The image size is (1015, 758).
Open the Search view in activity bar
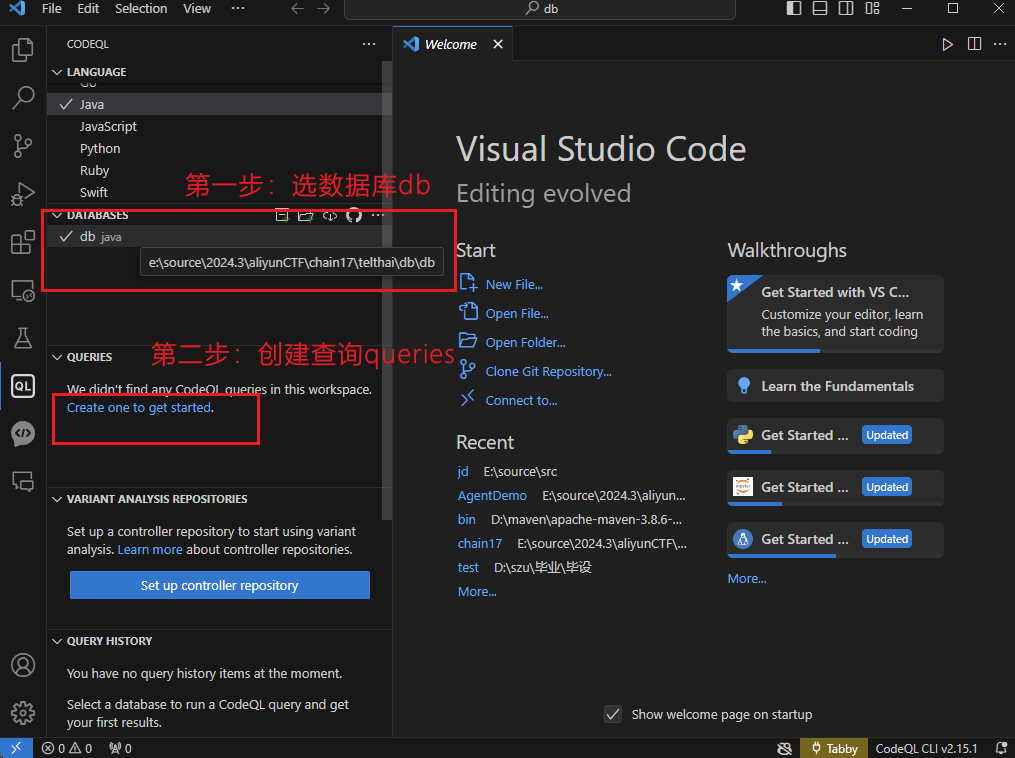pos(23,98)
